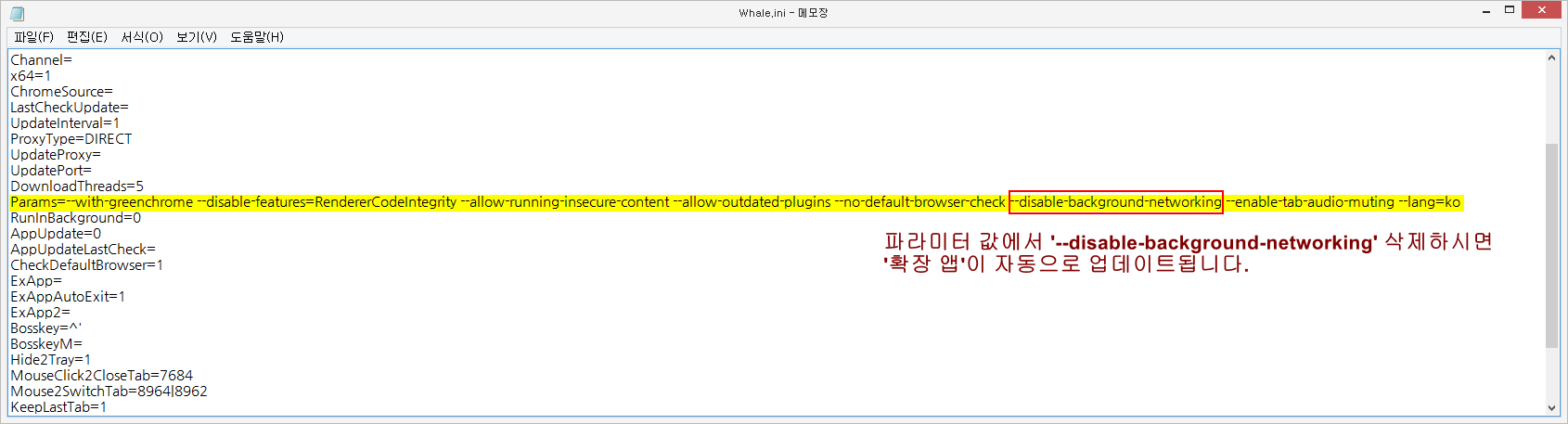Minimize the Whale.ini Notepad window
This screenshot has height=424, width=1568.
coord(1485,11)
